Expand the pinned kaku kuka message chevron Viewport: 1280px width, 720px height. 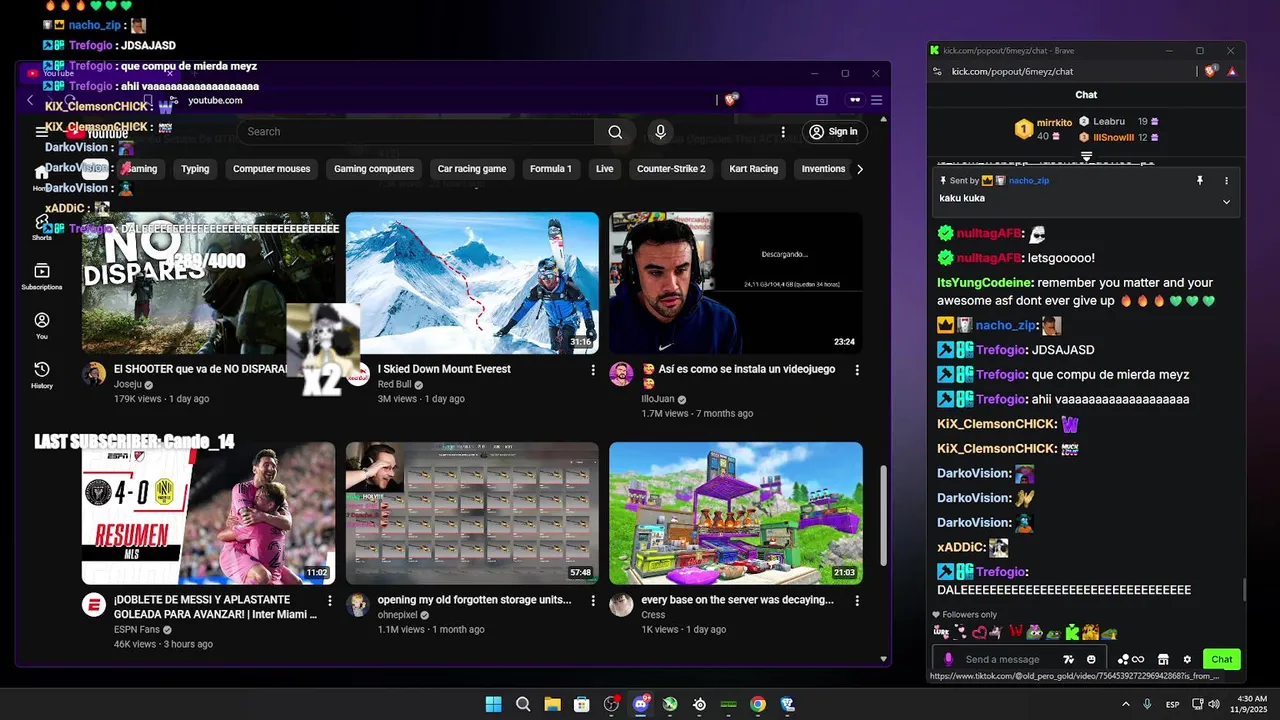1227,201
